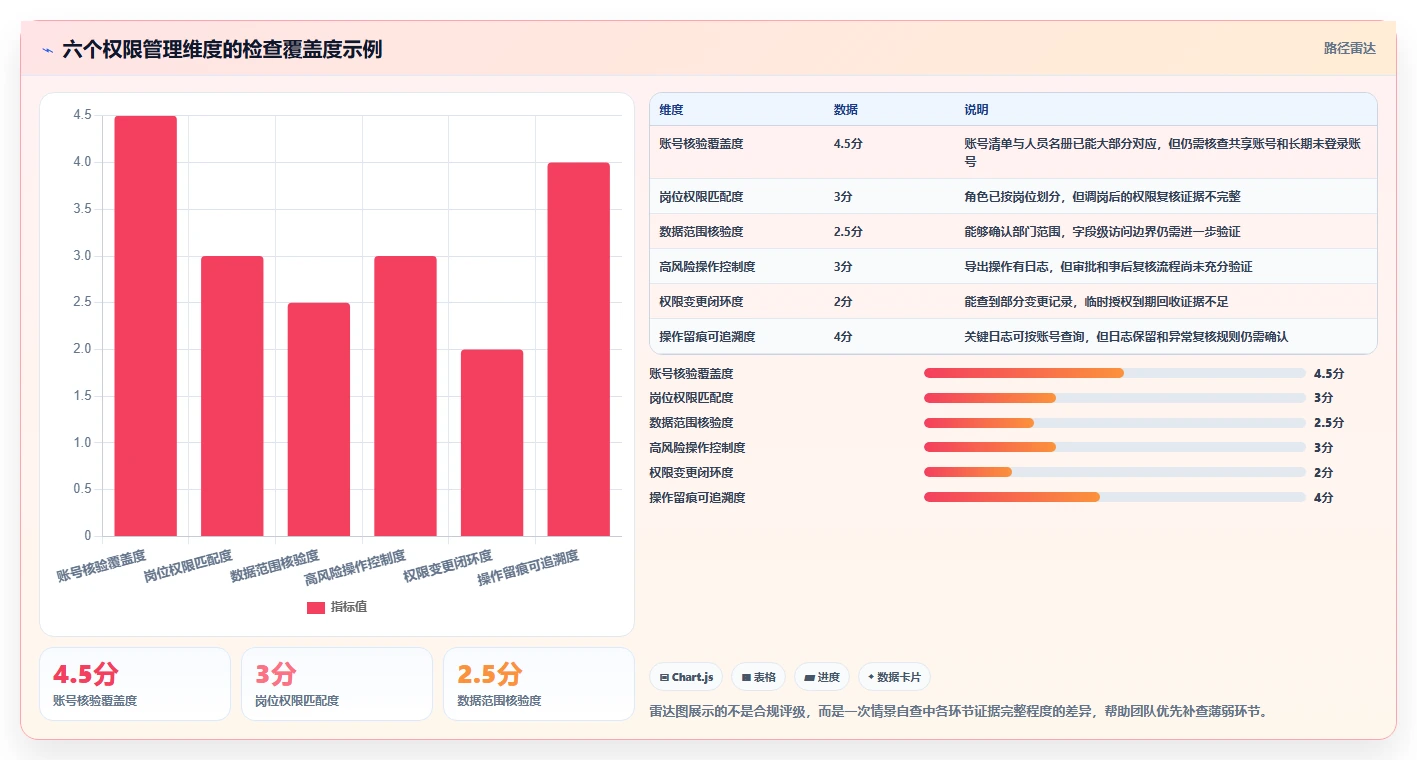Click the 高风险操作控制度 chart bar
The image size is (1417, 760).
(405, 396)
